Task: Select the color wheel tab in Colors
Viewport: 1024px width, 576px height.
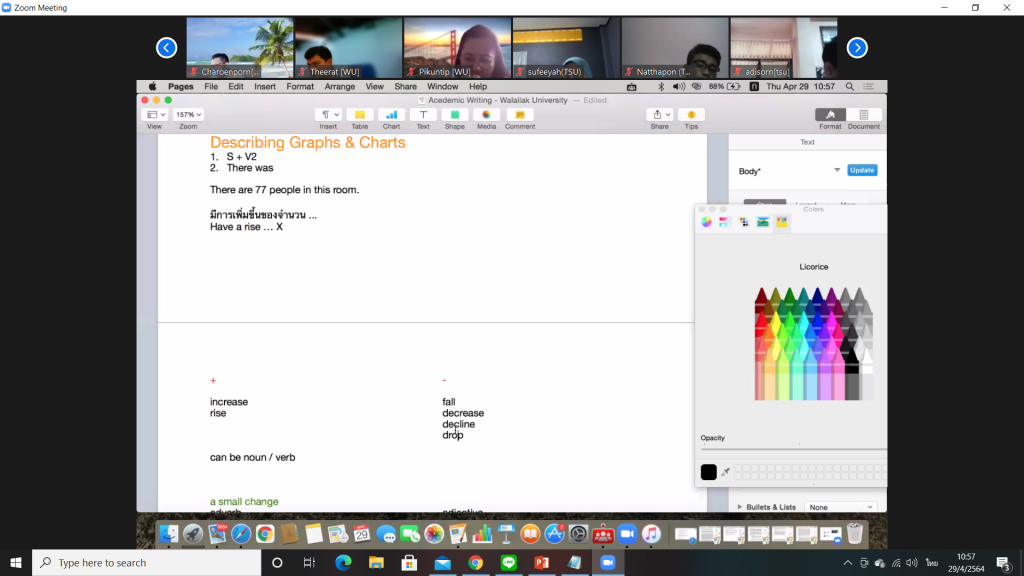Action: point(706,222)
